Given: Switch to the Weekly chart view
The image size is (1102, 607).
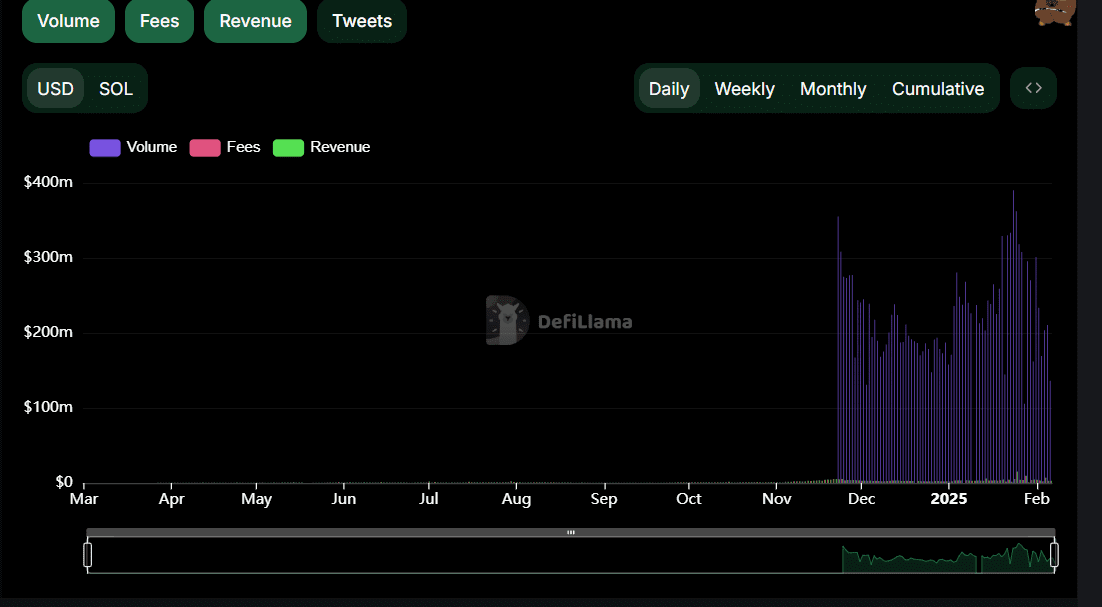Looking at the screenshot, I should tap(744, 88).
